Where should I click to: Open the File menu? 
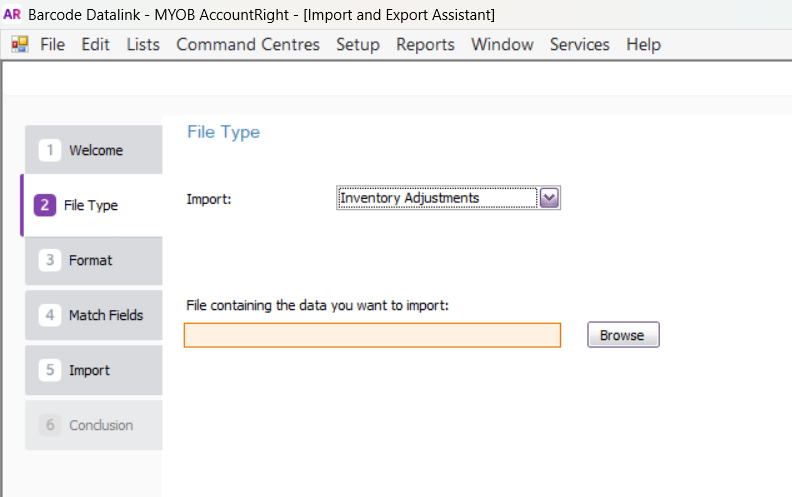(x=53, y=44)
